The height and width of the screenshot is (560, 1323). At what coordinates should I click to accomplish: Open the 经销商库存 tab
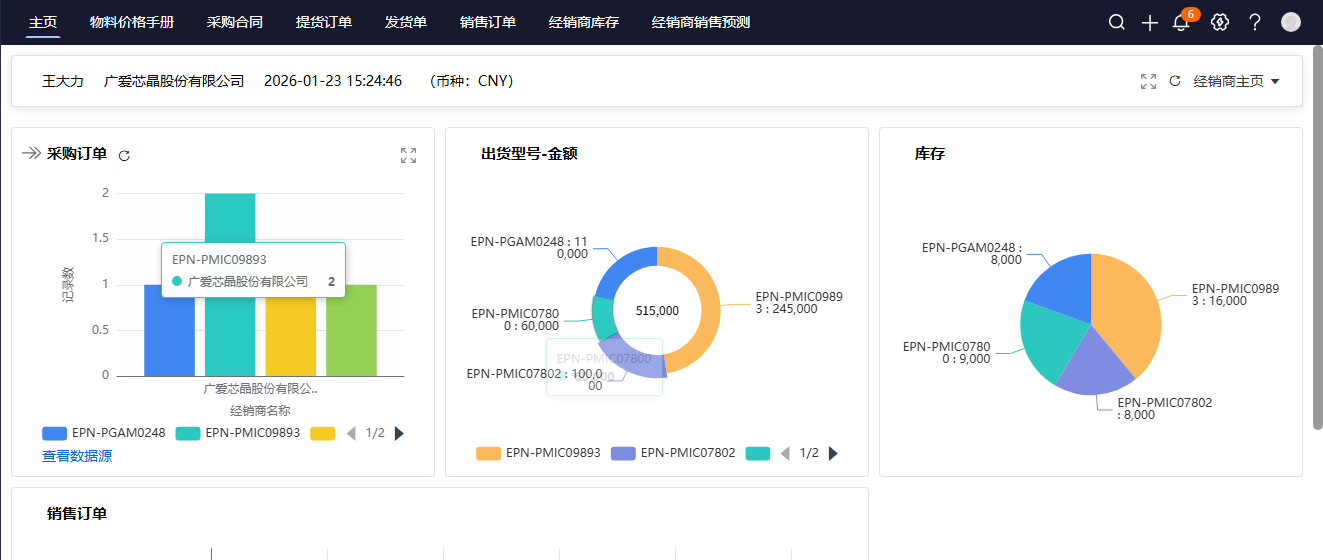click(584, 22)
